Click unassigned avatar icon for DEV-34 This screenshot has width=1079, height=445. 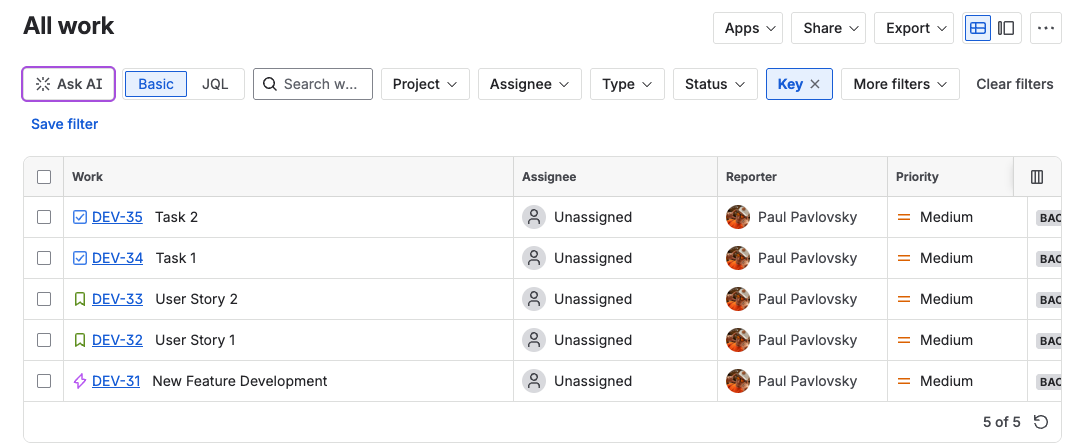534,258
